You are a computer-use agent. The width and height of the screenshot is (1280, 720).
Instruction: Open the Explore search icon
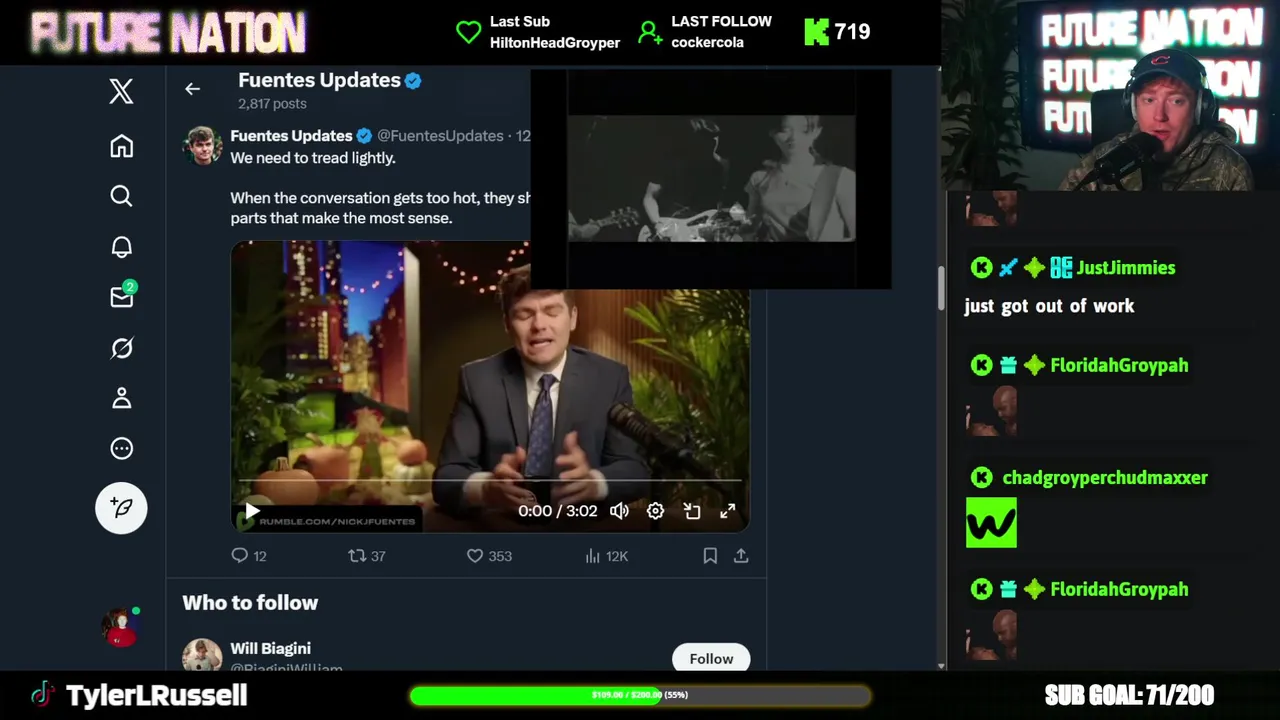click(121, 196)
